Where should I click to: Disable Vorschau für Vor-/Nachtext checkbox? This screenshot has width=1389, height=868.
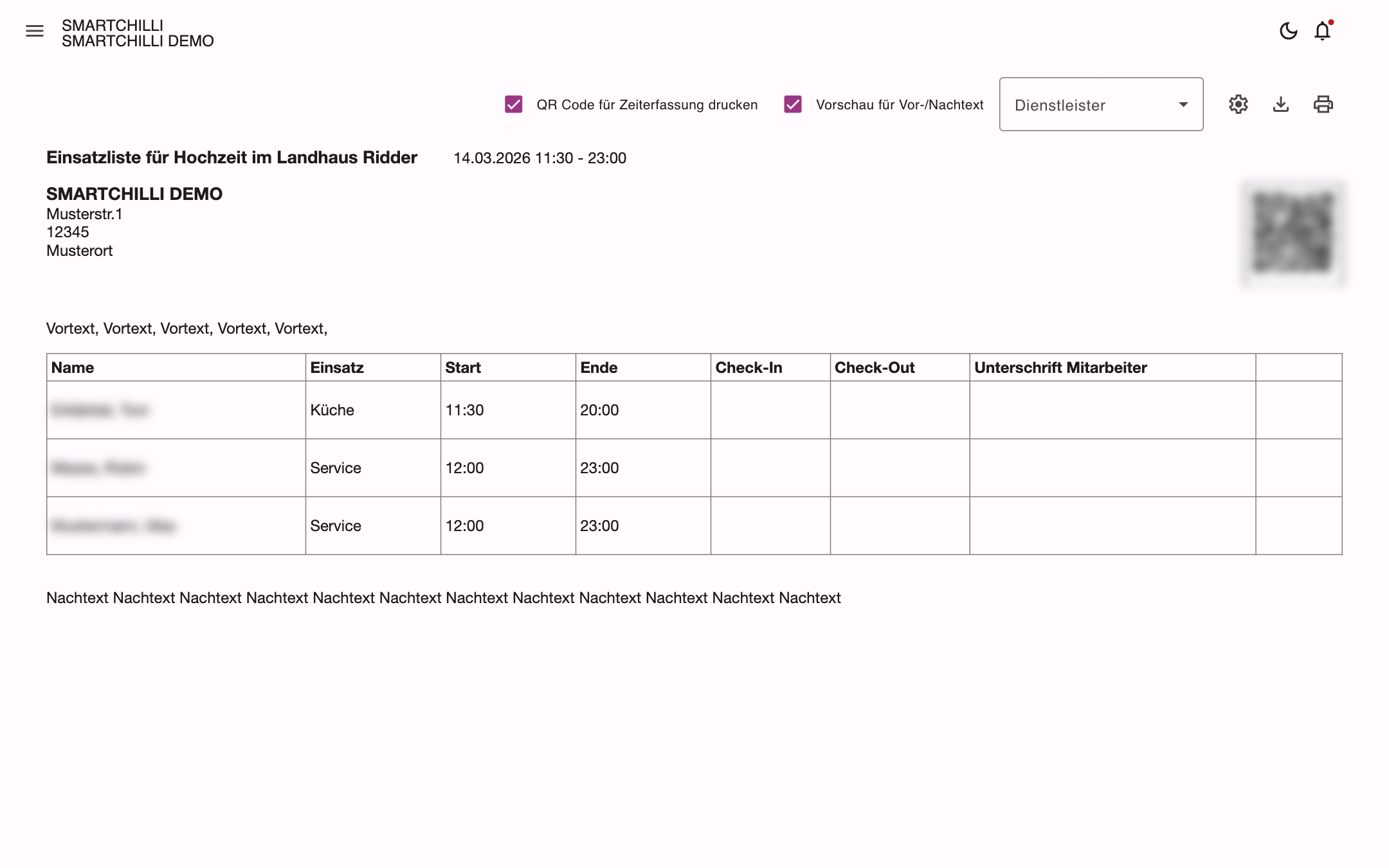pyautogui.click(x=793, y=104)
